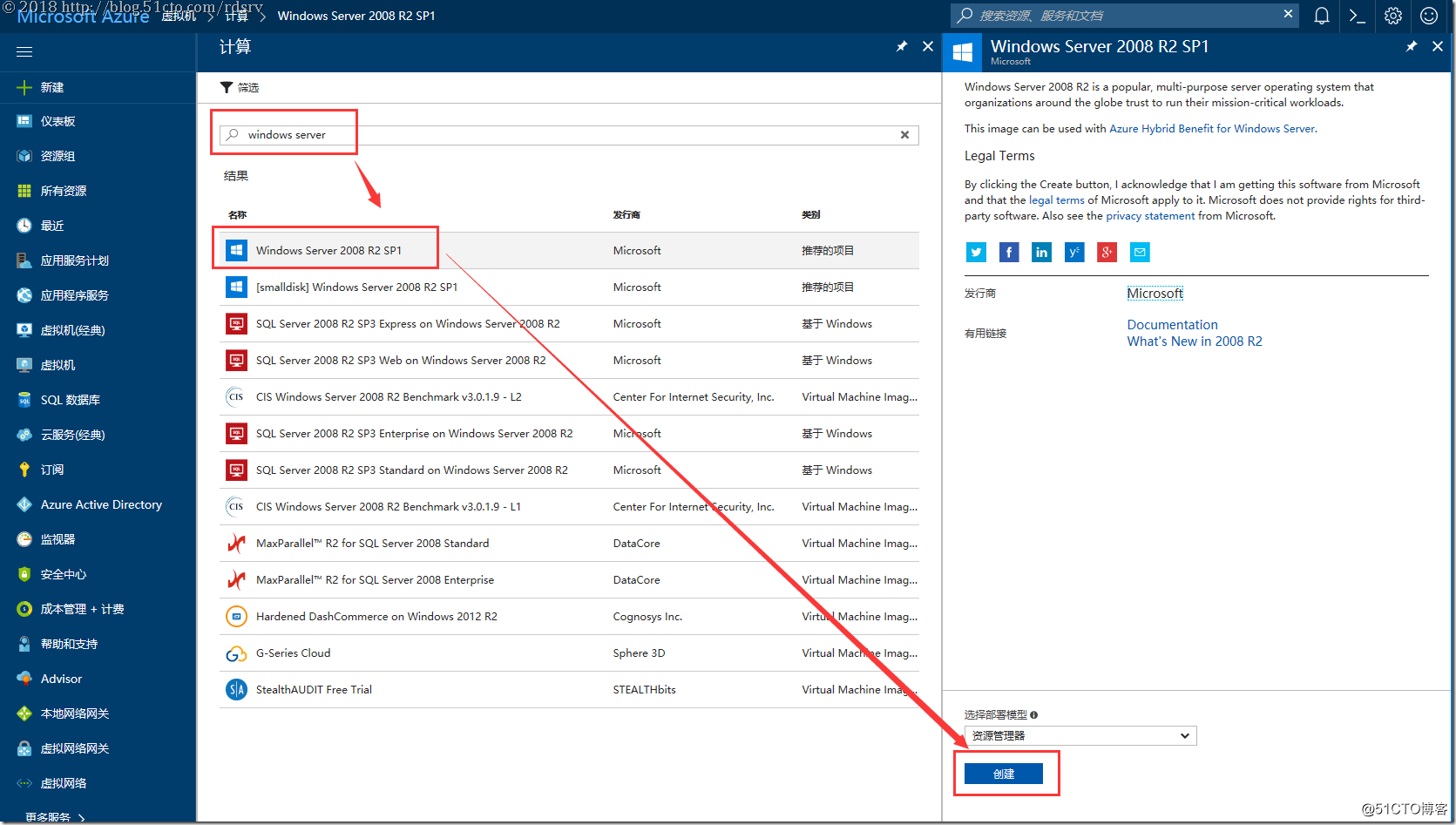Expand 更多服务 in the sidebar
The width and height of the screenshot is (1456, 825).
tap(55, 817)
